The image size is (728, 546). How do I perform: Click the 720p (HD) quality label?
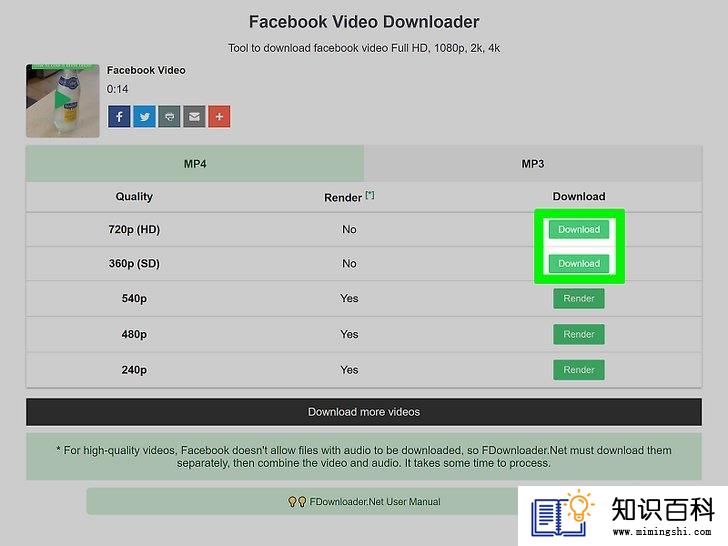point(134,229)
